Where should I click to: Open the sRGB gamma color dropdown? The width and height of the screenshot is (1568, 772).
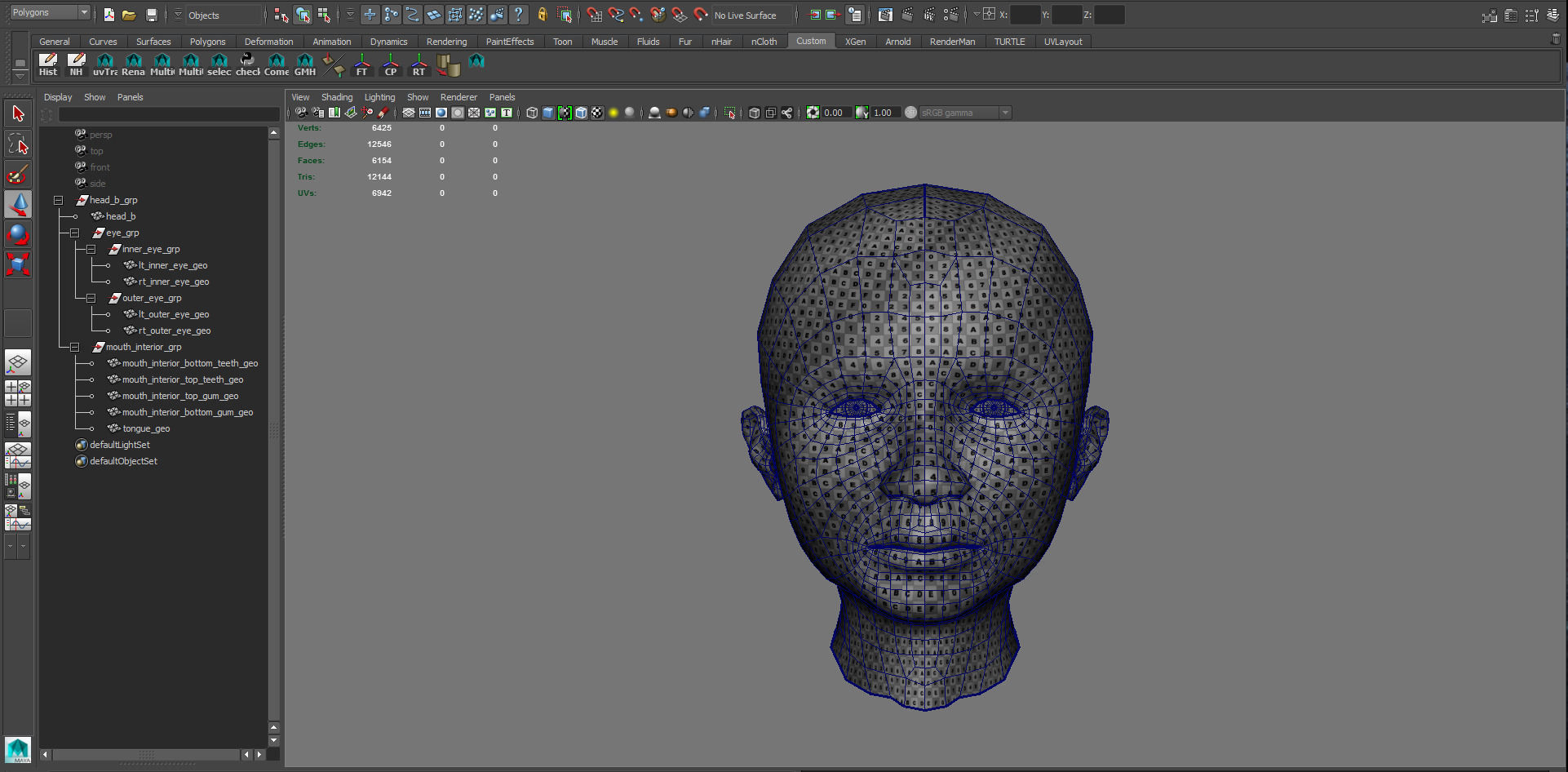965,113
